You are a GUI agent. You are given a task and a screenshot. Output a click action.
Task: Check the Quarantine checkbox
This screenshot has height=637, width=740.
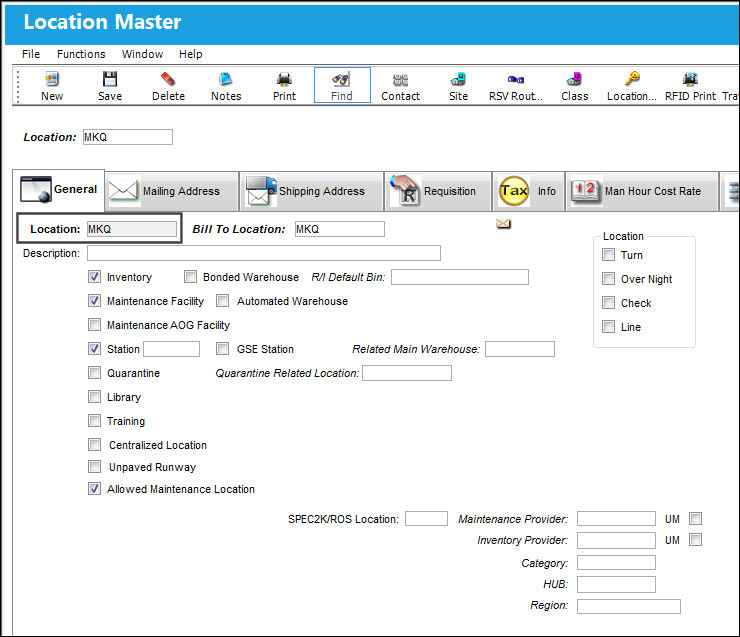pyautogui.click(x=94, y=373)
